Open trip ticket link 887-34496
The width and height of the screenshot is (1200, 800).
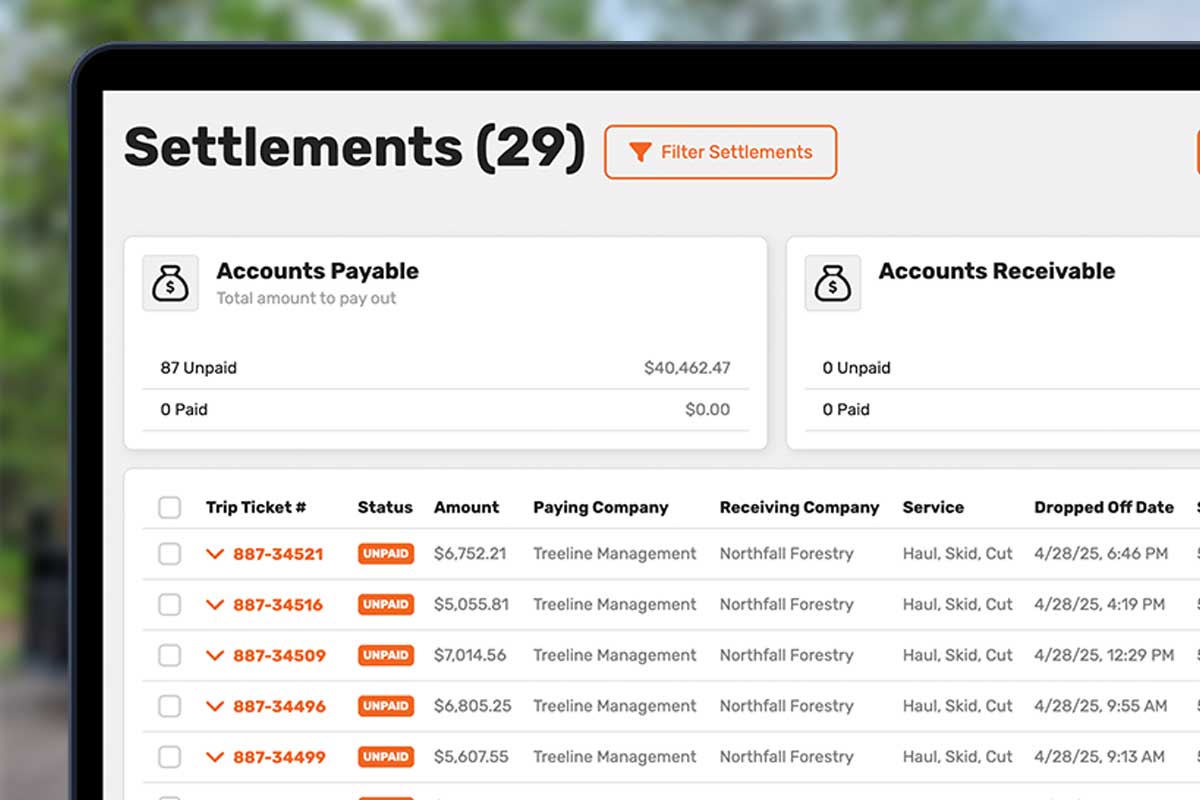click(279, 707)
